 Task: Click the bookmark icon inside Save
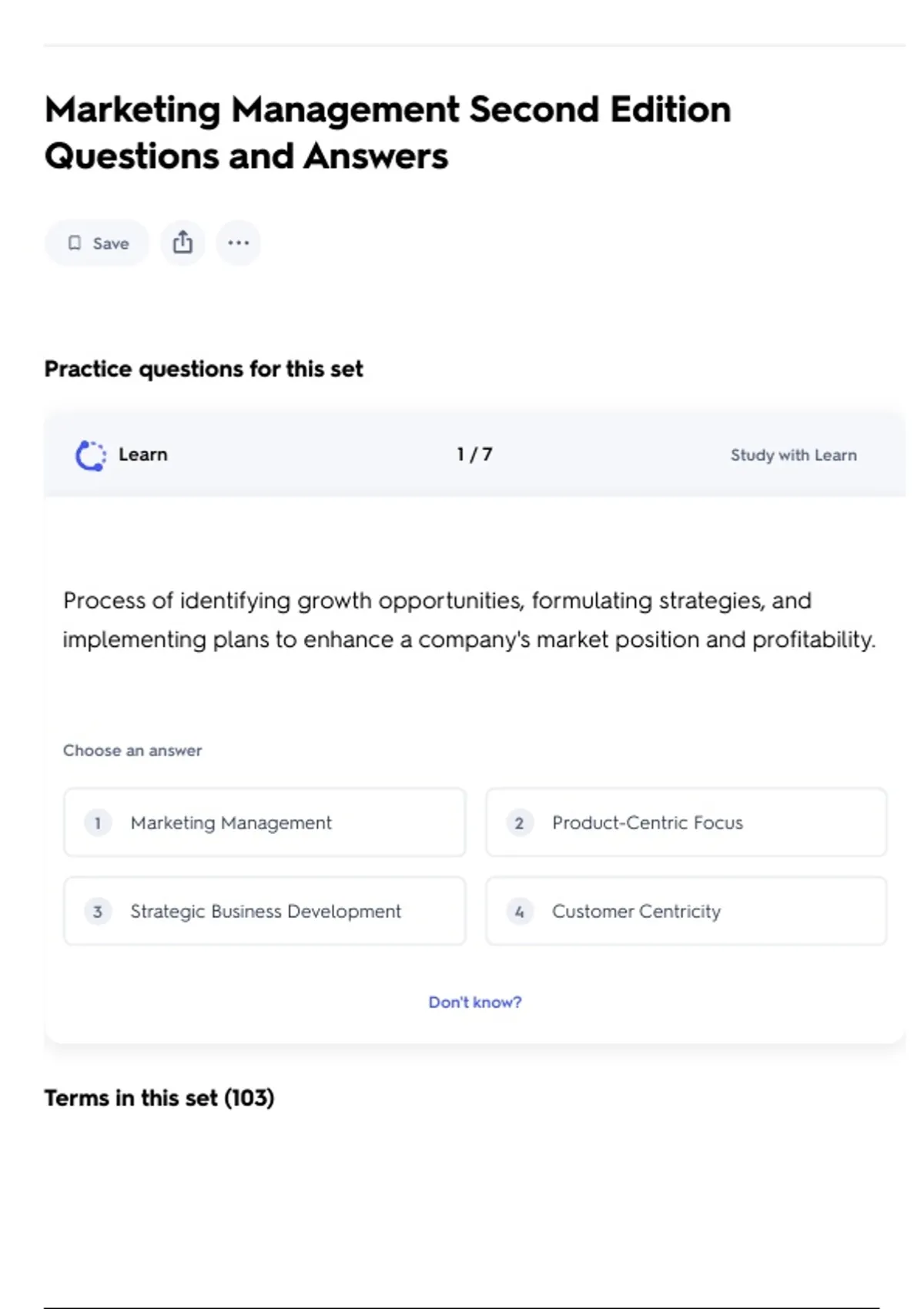tap(75, 243)
